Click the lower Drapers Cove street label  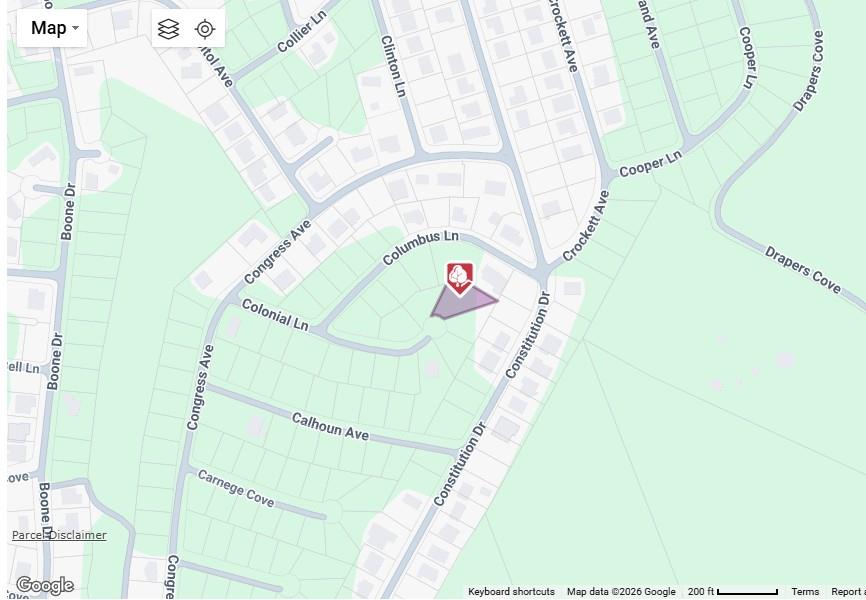[x=802, y=270]
